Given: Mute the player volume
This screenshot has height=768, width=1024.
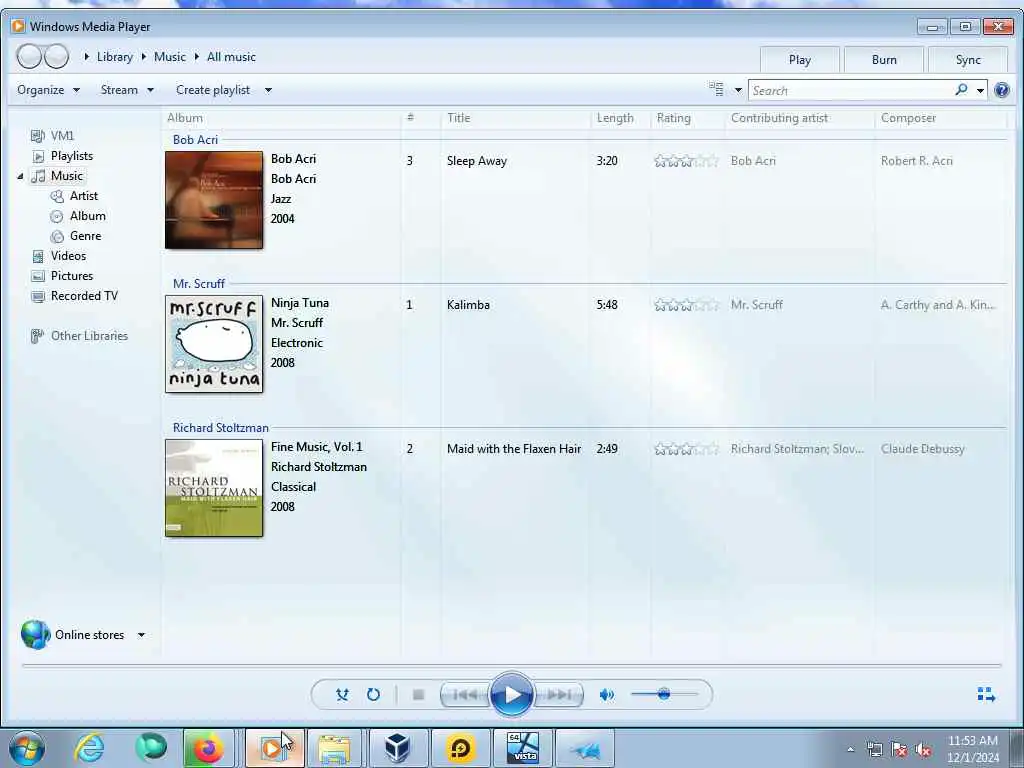Looking at the screenshot, I should coord(607,695).
